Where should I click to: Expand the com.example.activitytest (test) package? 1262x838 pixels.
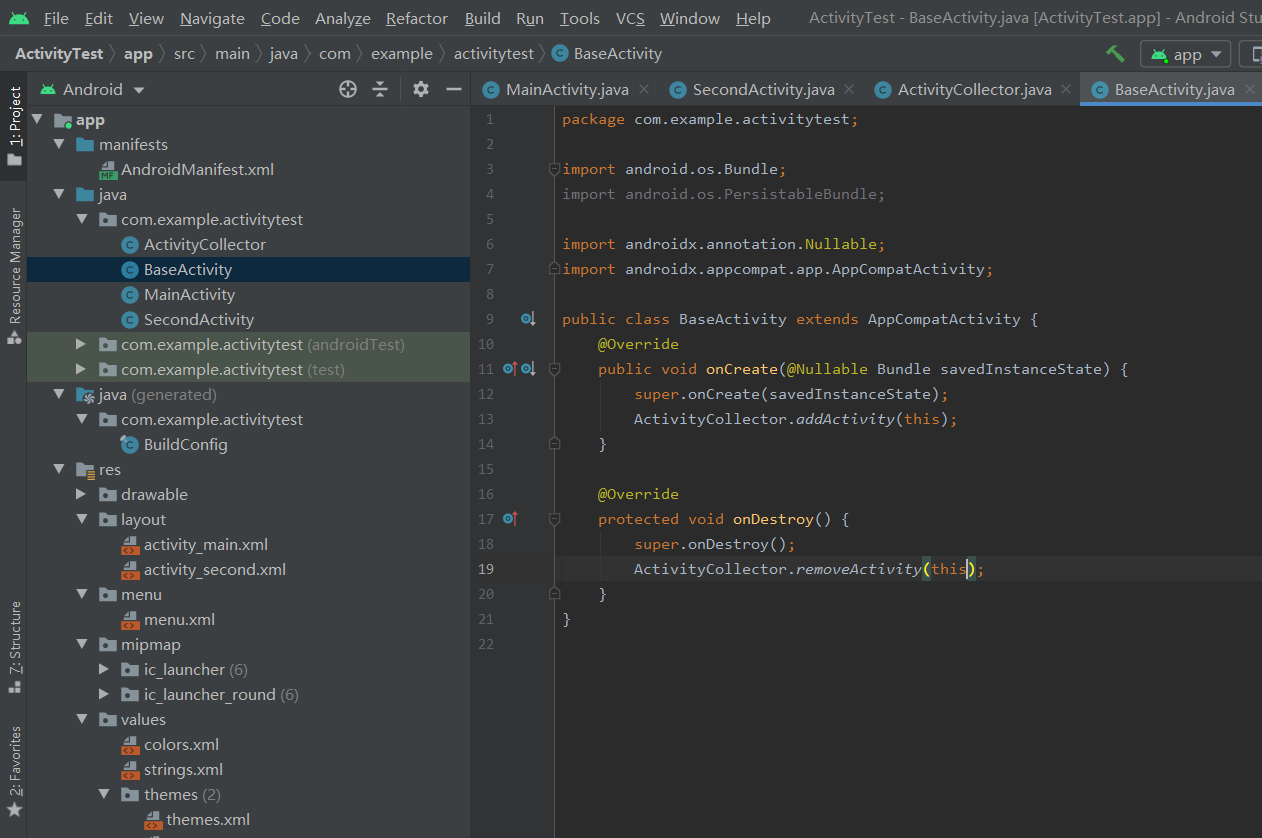point(82,370)
